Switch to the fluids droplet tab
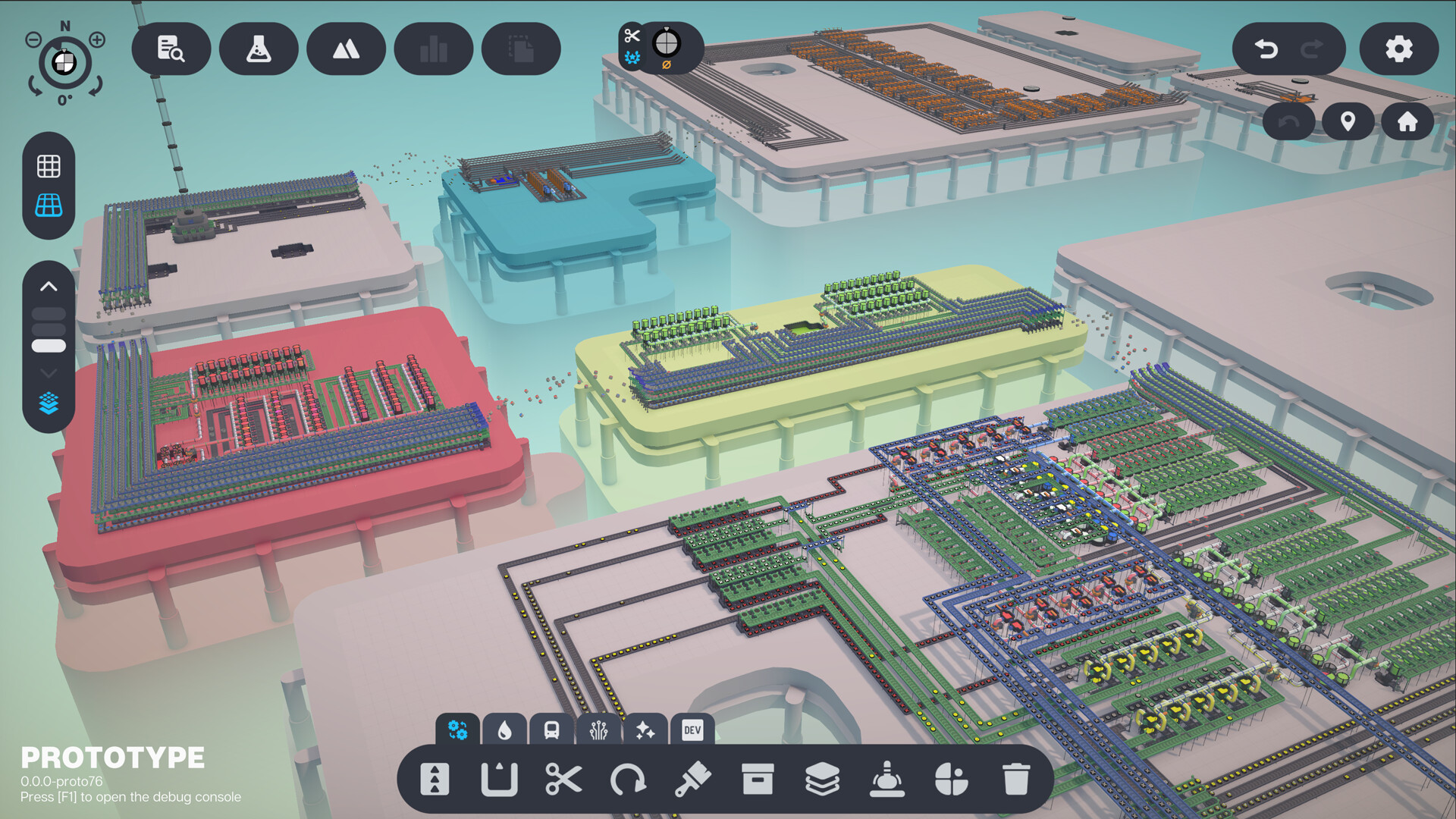1456x819 pixels. [504, 730]
